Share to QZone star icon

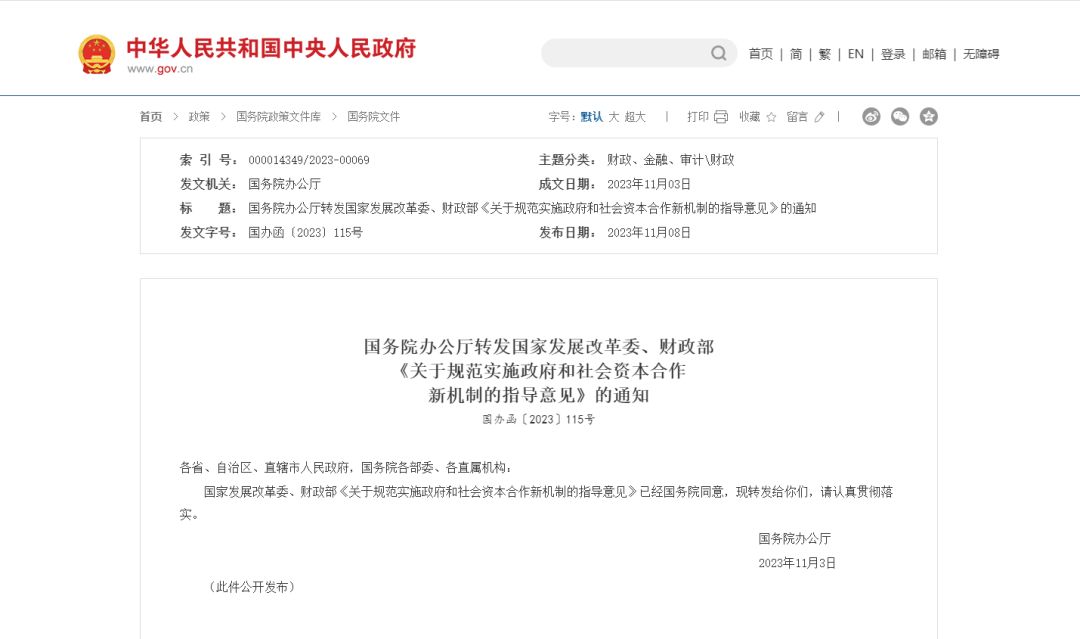928,116
